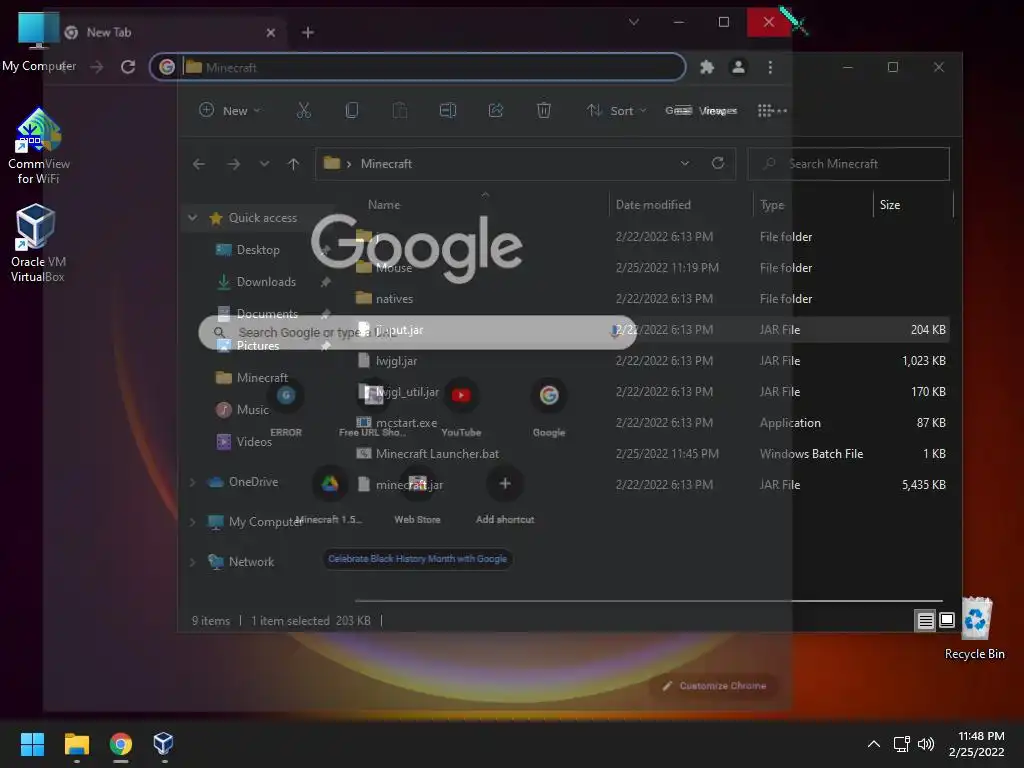This screenshot has height=768, width=1024.
Task: Open Videos in the navigation pane
Action: coord(254,441)
